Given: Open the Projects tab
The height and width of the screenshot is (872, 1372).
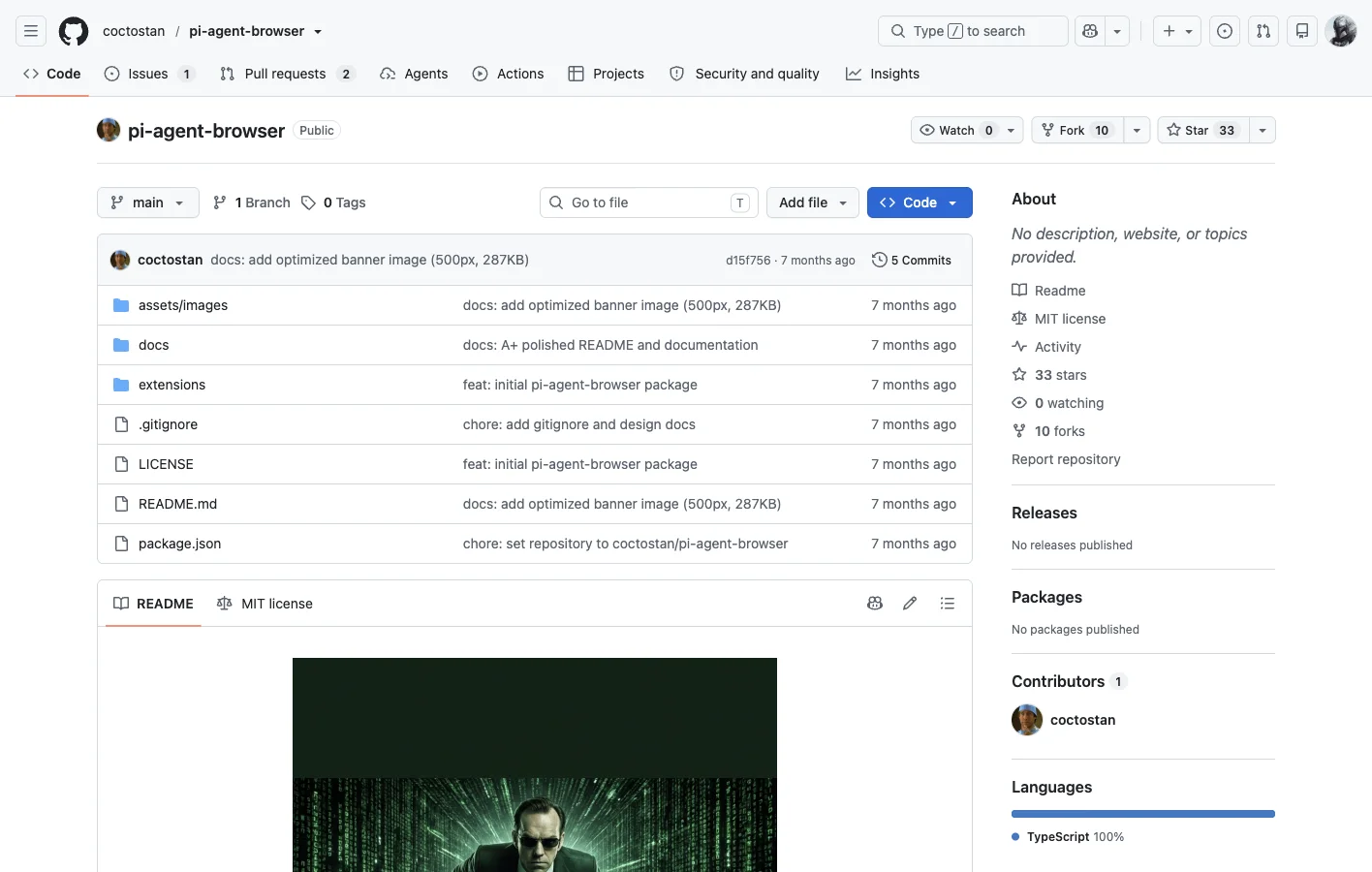Looking at the screenshot, I should coord(606,74).
